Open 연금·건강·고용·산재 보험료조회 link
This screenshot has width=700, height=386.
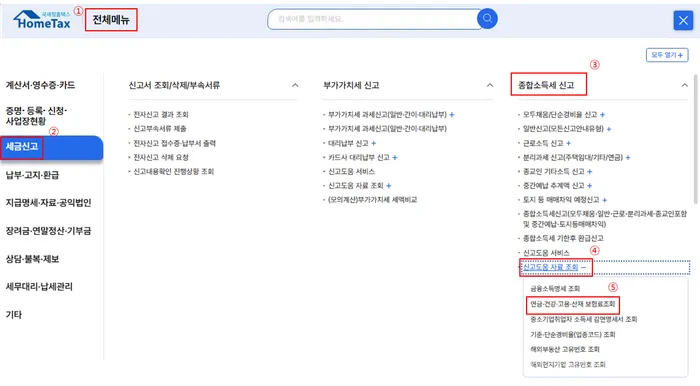pyautogui.click(x=573, y=304)
